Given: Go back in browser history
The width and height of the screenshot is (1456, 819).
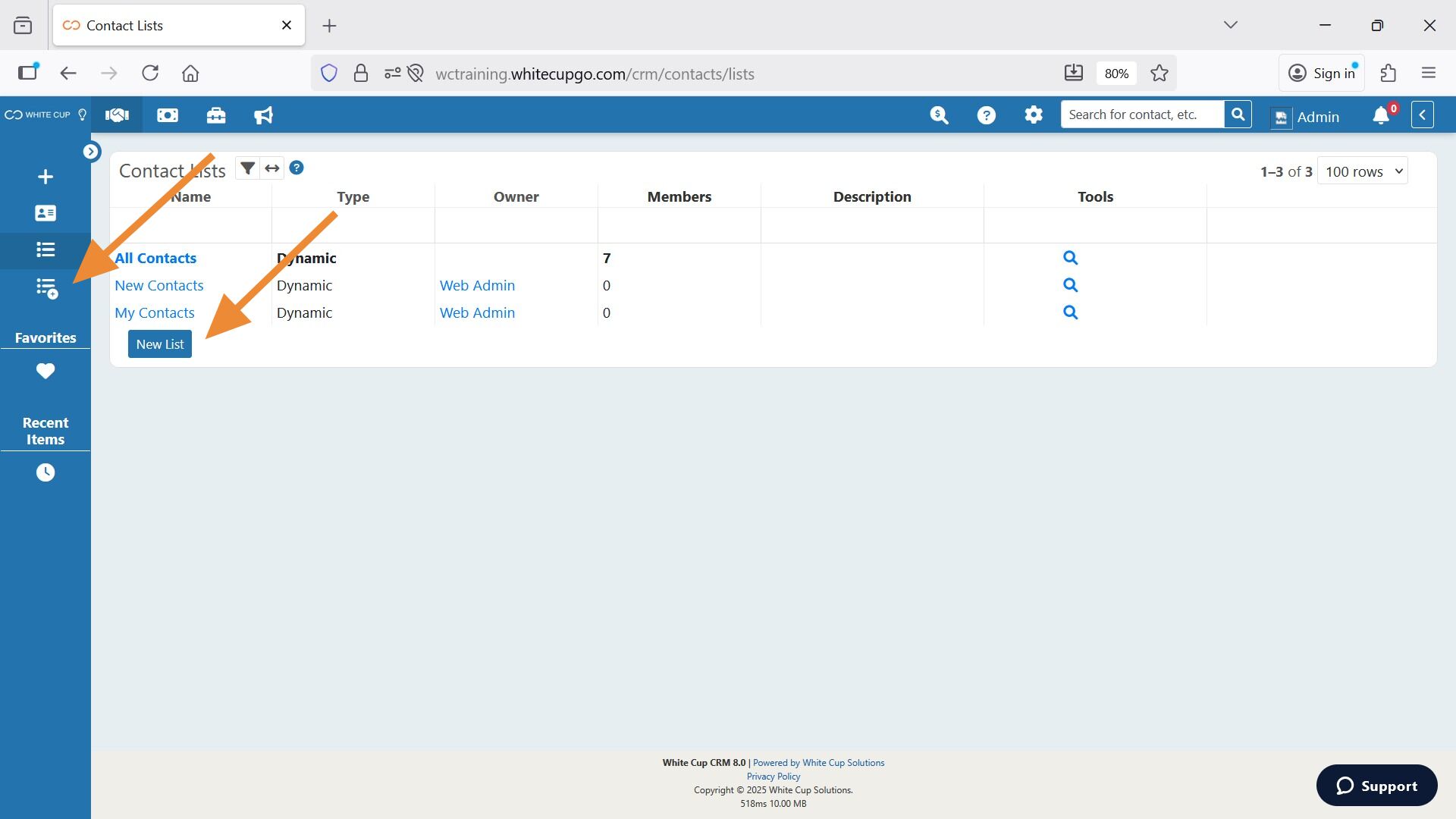Looking at the screenshot, I should (68, 73).
